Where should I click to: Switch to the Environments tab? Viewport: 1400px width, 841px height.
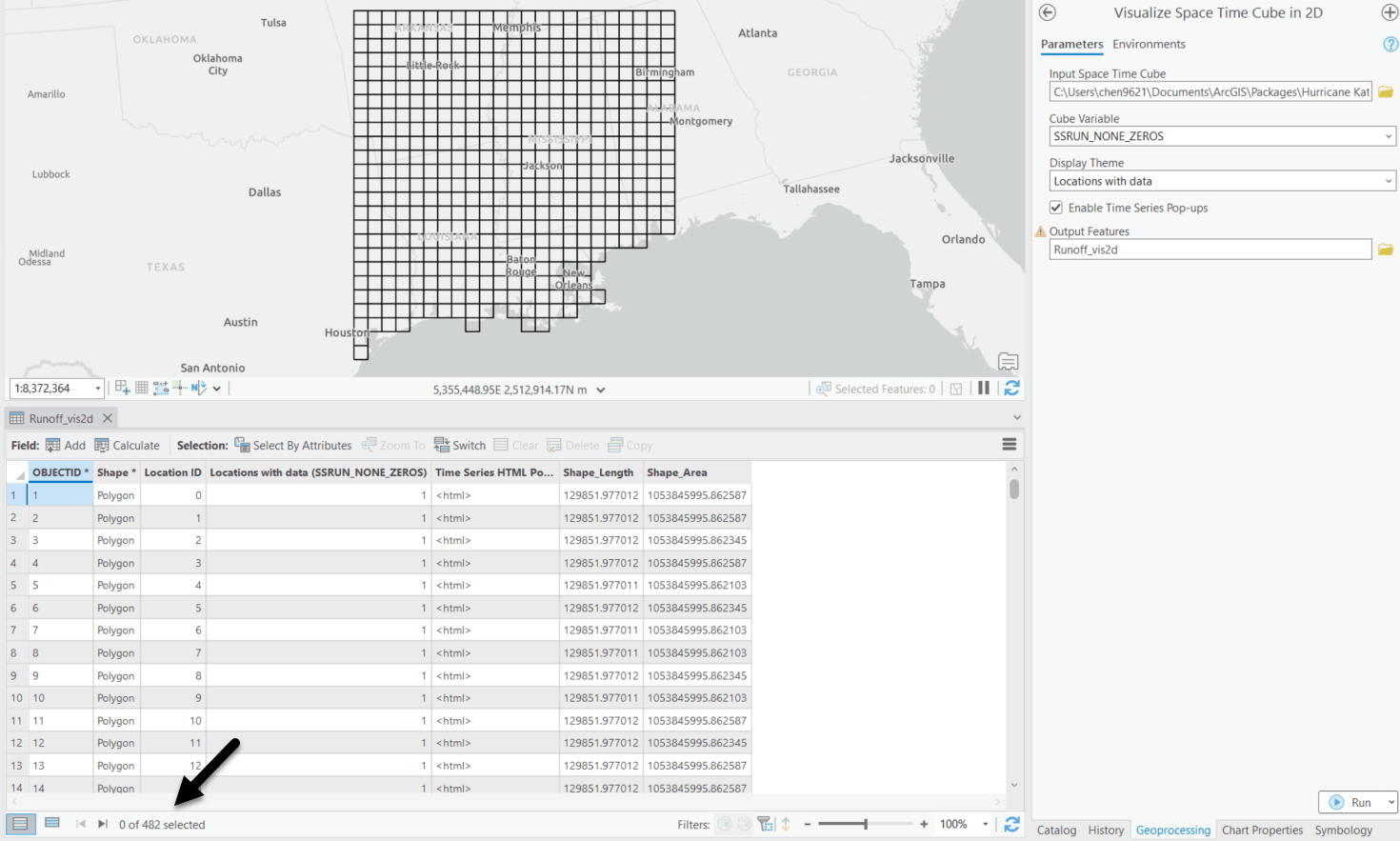coord(1149,44)
